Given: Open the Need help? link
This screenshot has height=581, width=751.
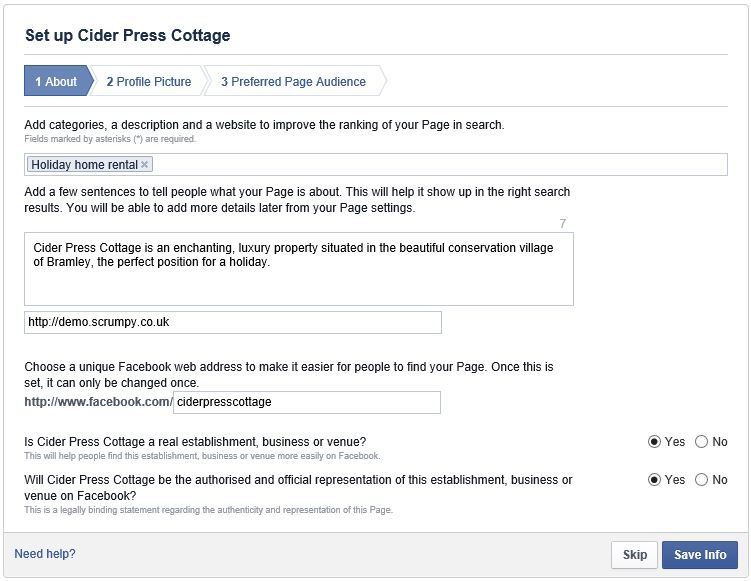Looking at the screenshot, I should pos(45,554).
